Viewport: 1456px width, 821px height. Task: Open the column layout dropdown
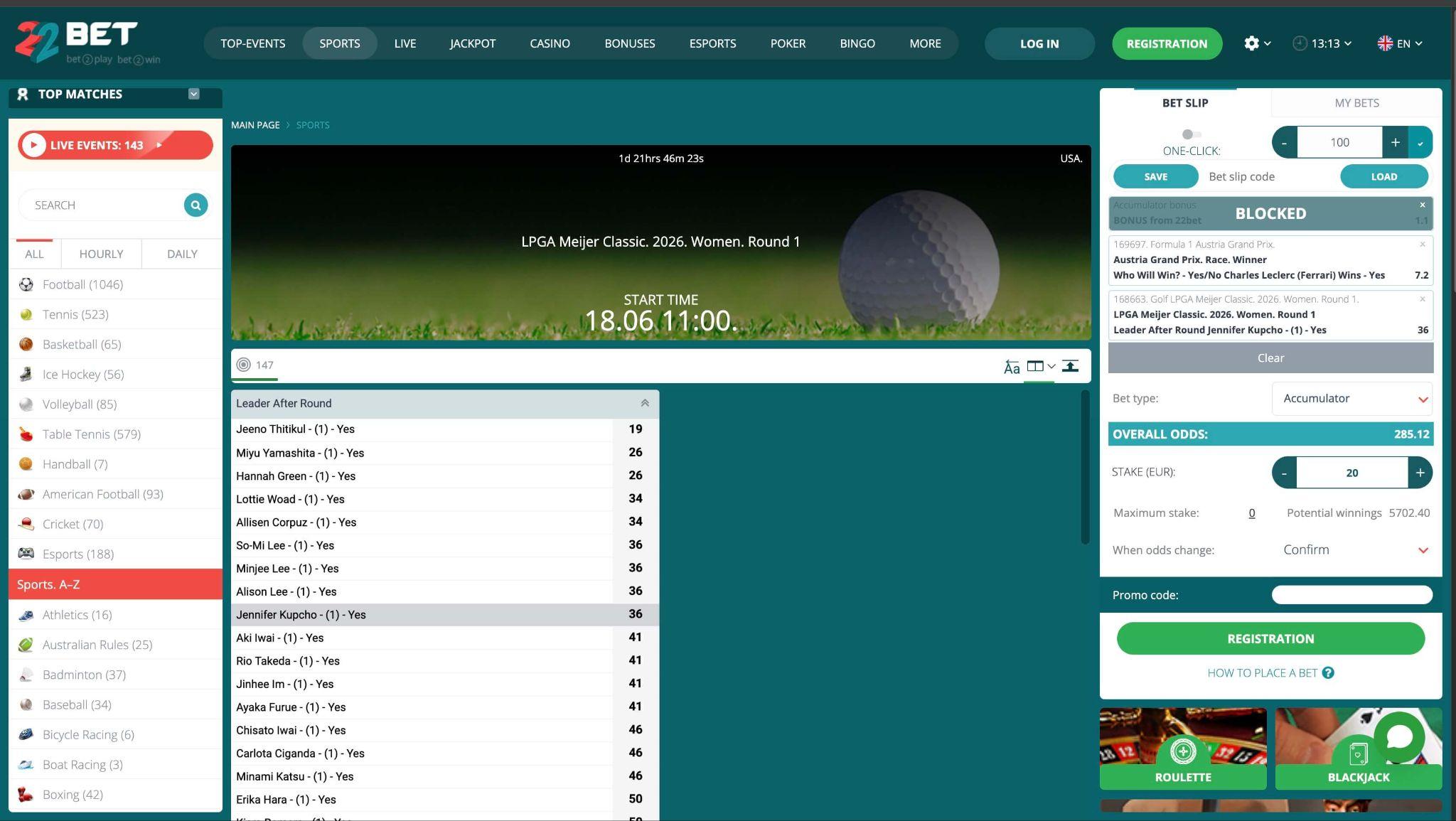coord(1041,366)
